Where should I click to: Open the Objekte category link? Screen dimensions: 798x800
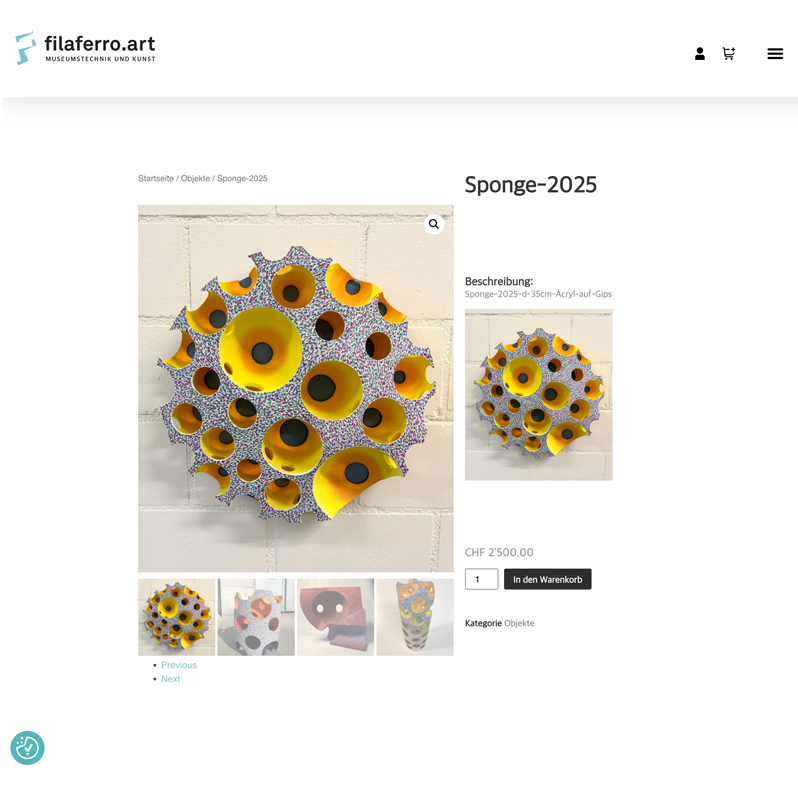519,623
